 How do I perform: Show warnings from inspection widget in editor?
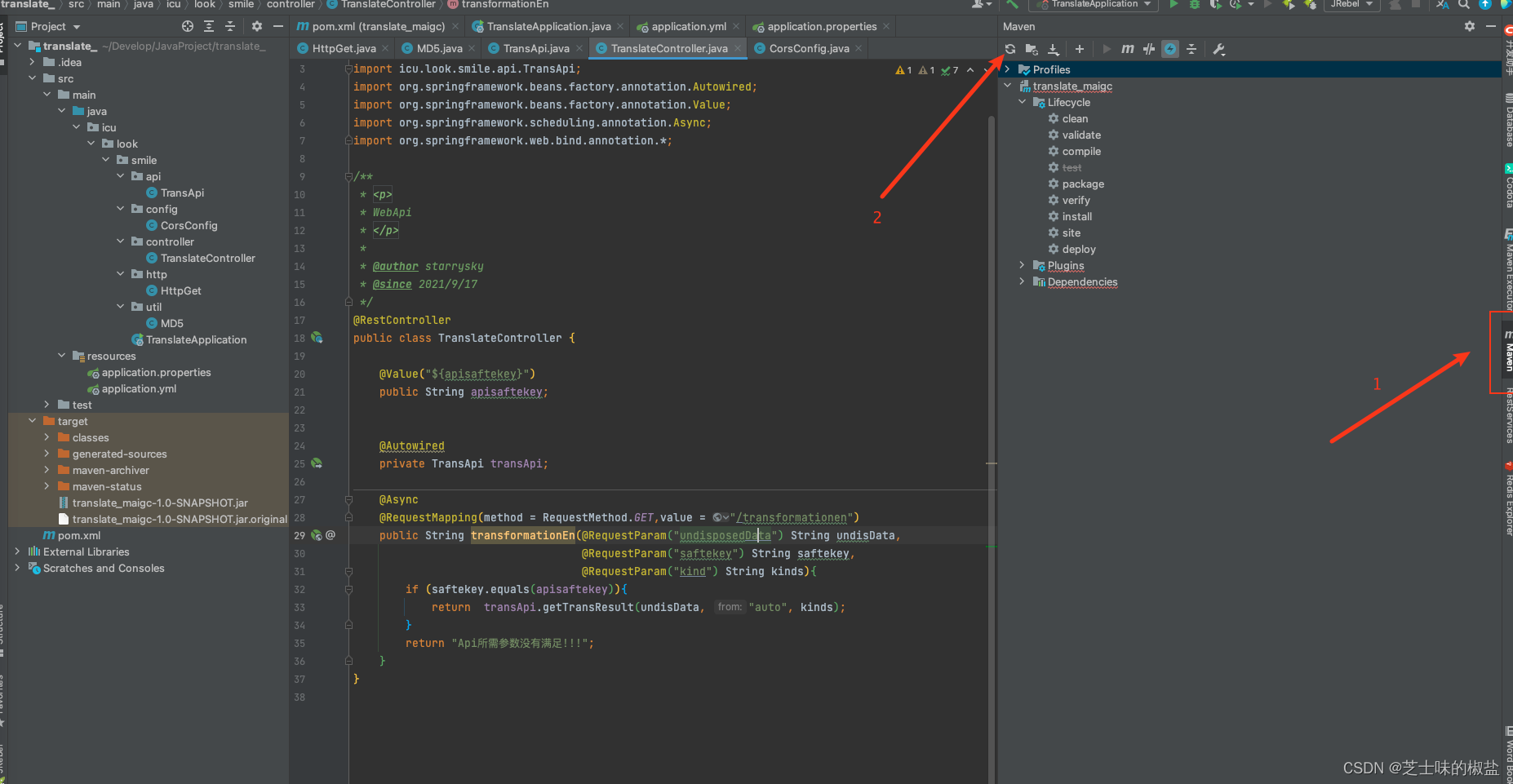(903, 70)
